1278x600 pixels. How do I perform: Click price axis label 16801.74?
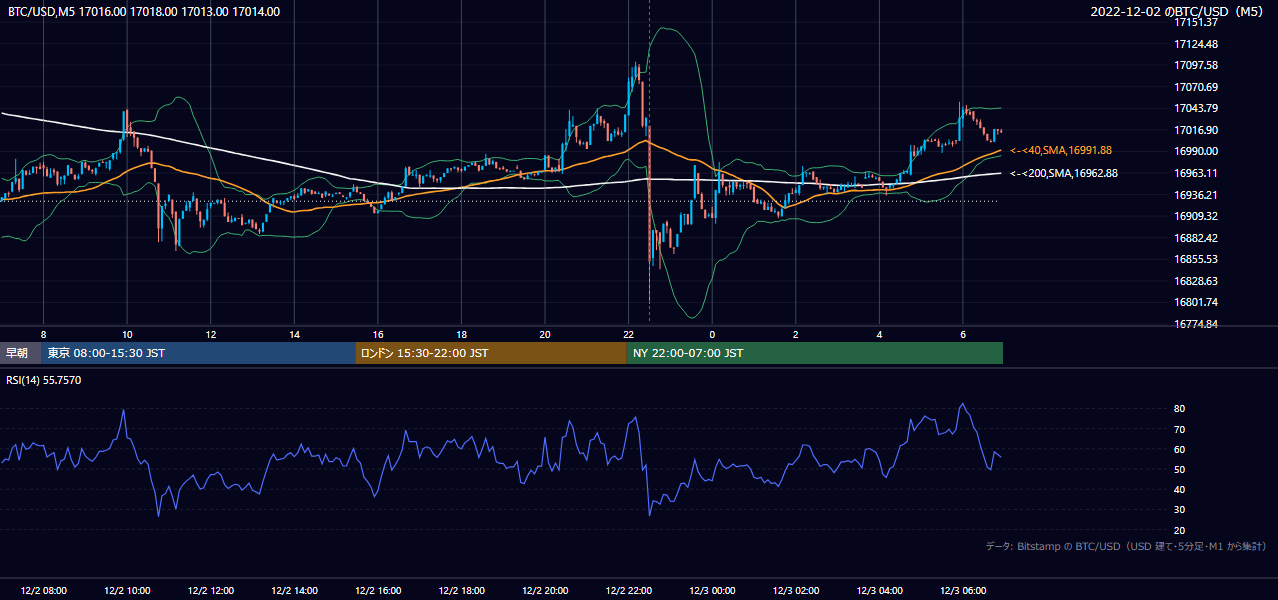click(1196, 302)
